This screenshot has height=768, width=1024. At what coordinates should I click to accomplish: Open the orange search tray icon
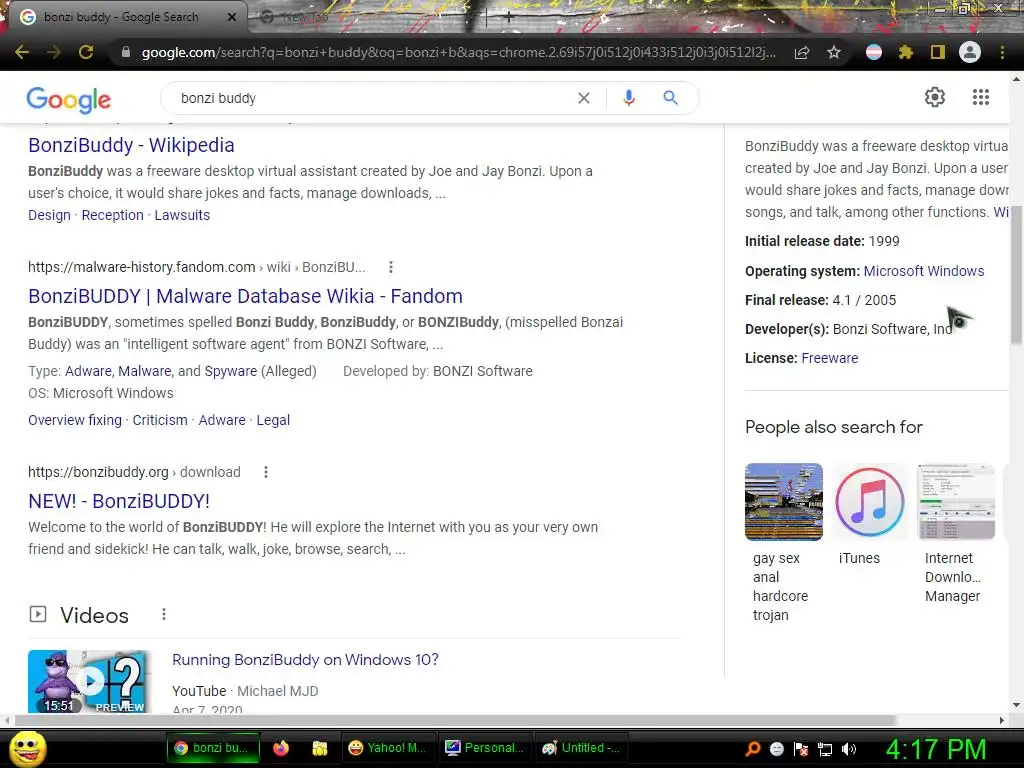(752, 749)
